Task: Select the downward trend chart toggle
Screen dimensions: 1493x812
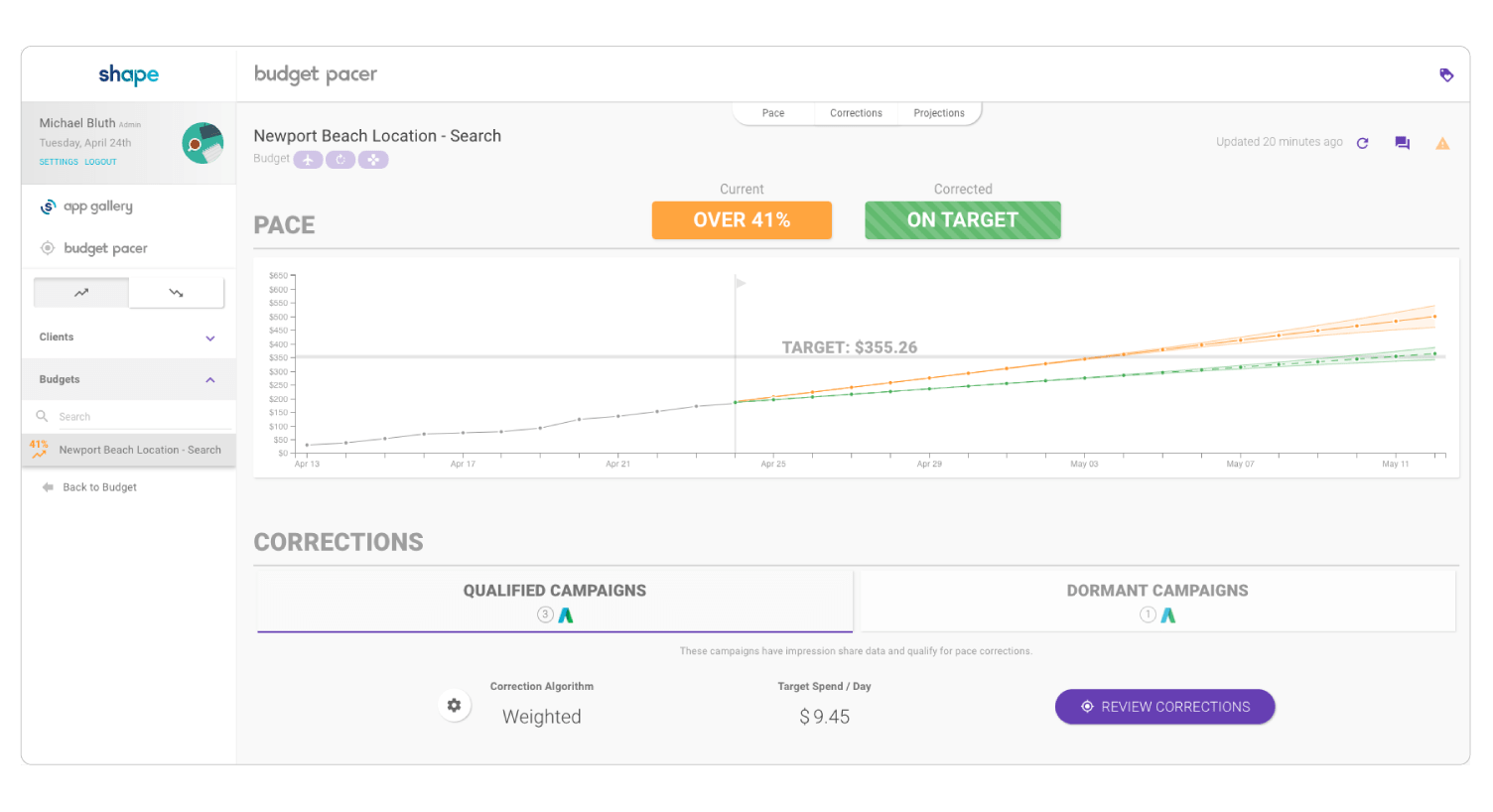Action: pyautogui.click(x=177, y=291)
